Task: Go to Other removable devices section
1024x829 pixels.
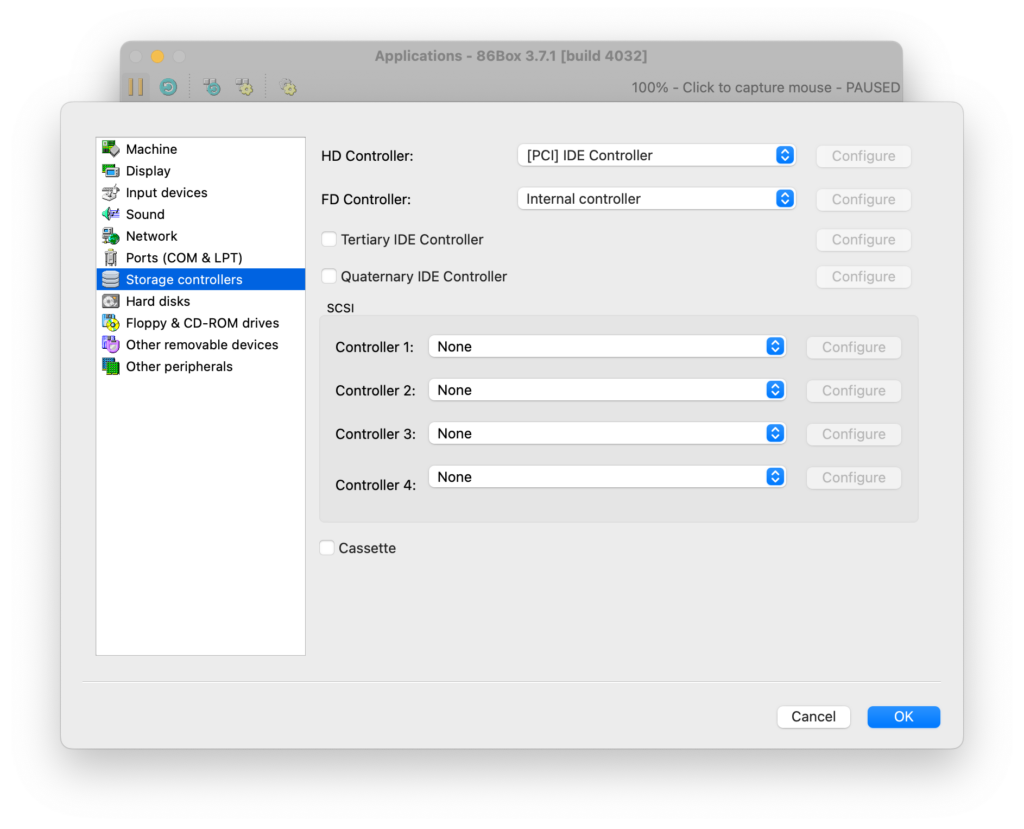Action: 202,345
